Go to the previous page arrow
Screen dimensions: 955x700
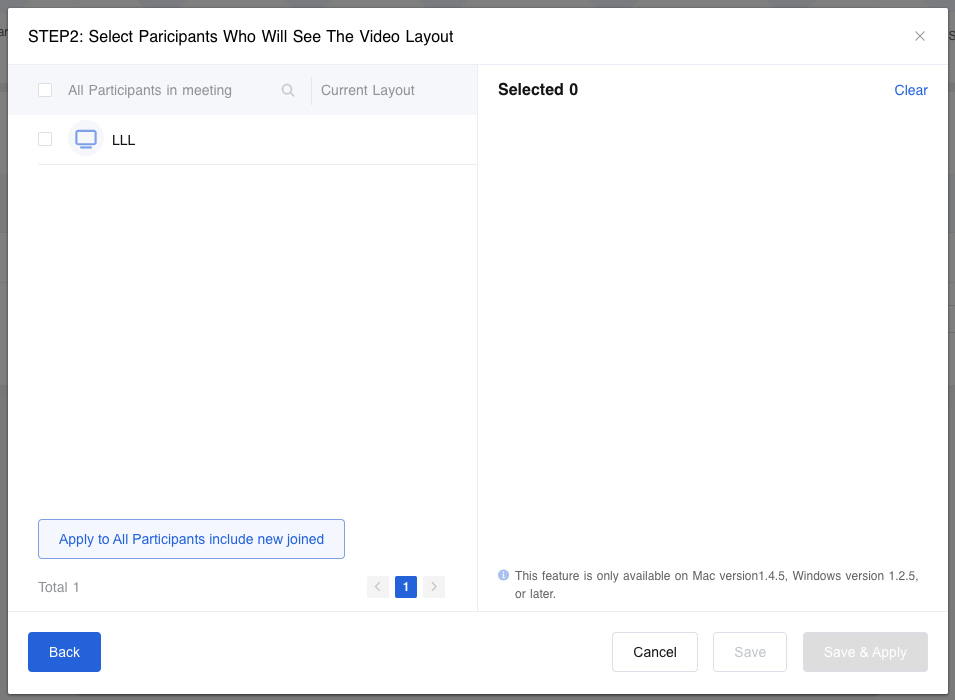378,587
